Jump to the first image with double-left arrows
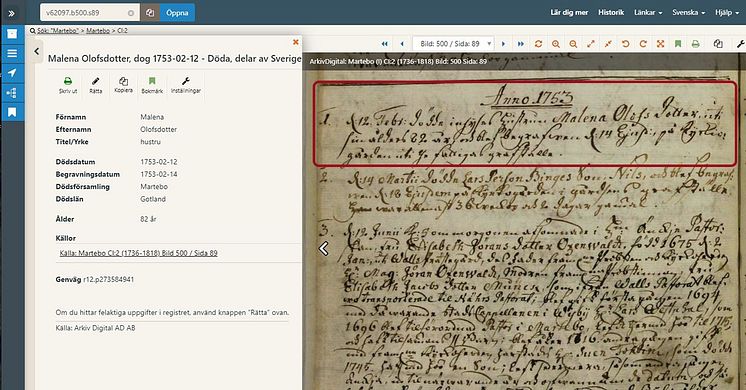 coord(384,44)
